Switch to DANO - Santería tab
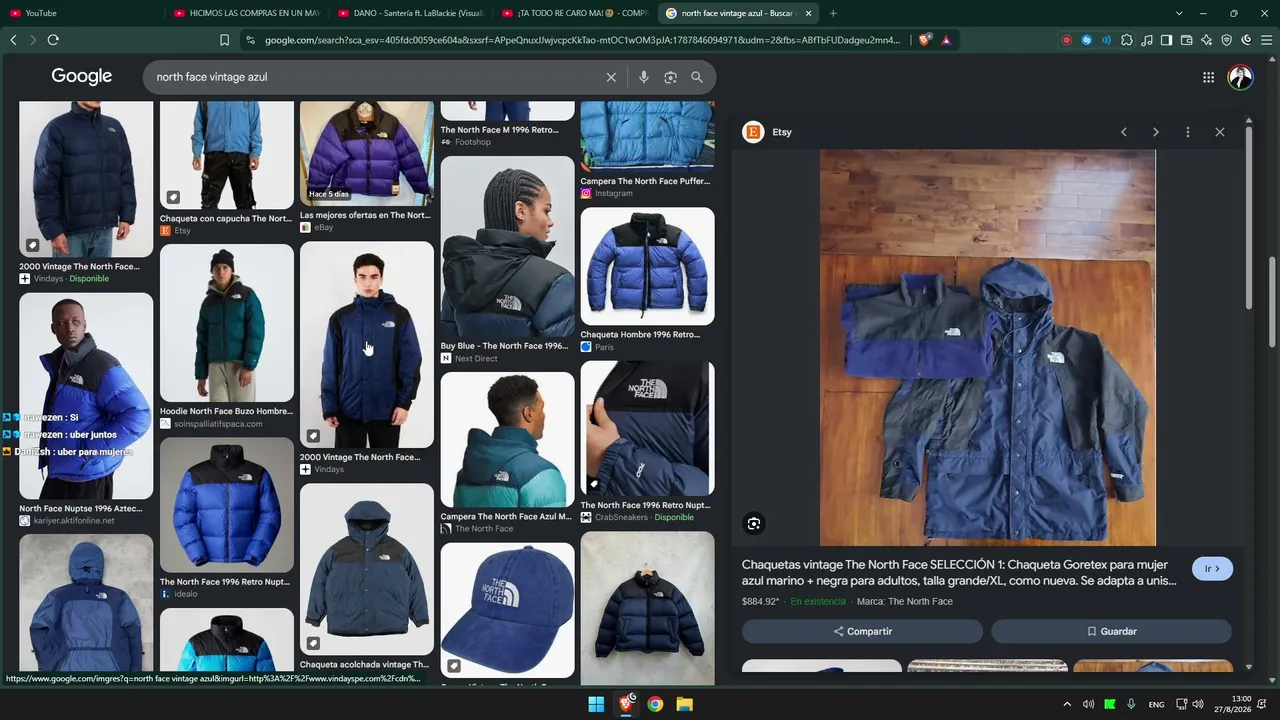This screenshot has width=1280, height=720. click(411, 13)
